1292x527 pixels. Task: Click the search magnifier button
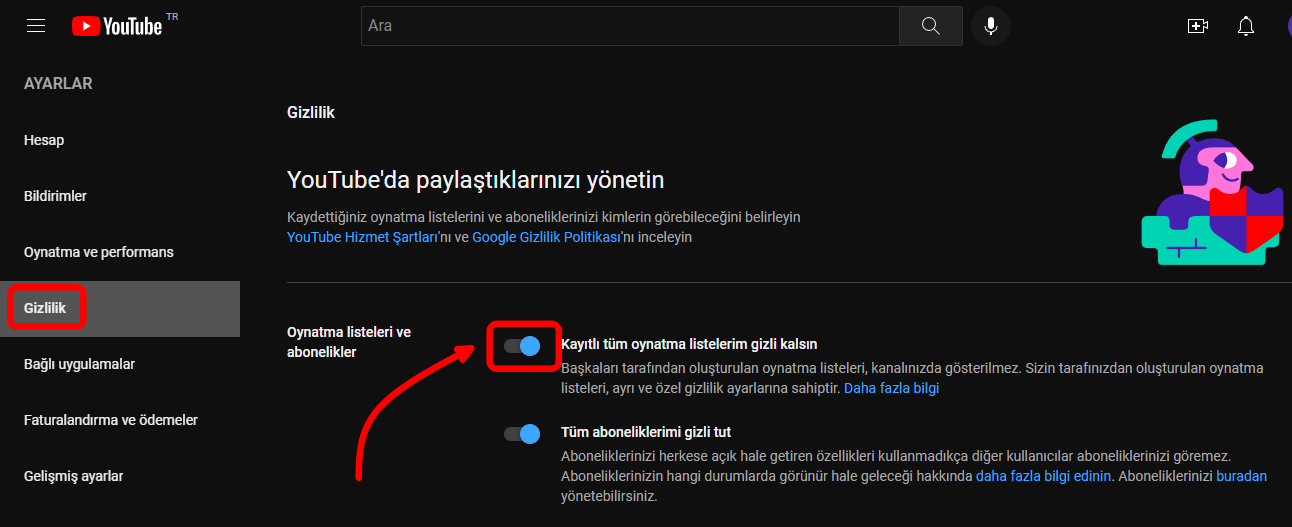pos(931,26)
